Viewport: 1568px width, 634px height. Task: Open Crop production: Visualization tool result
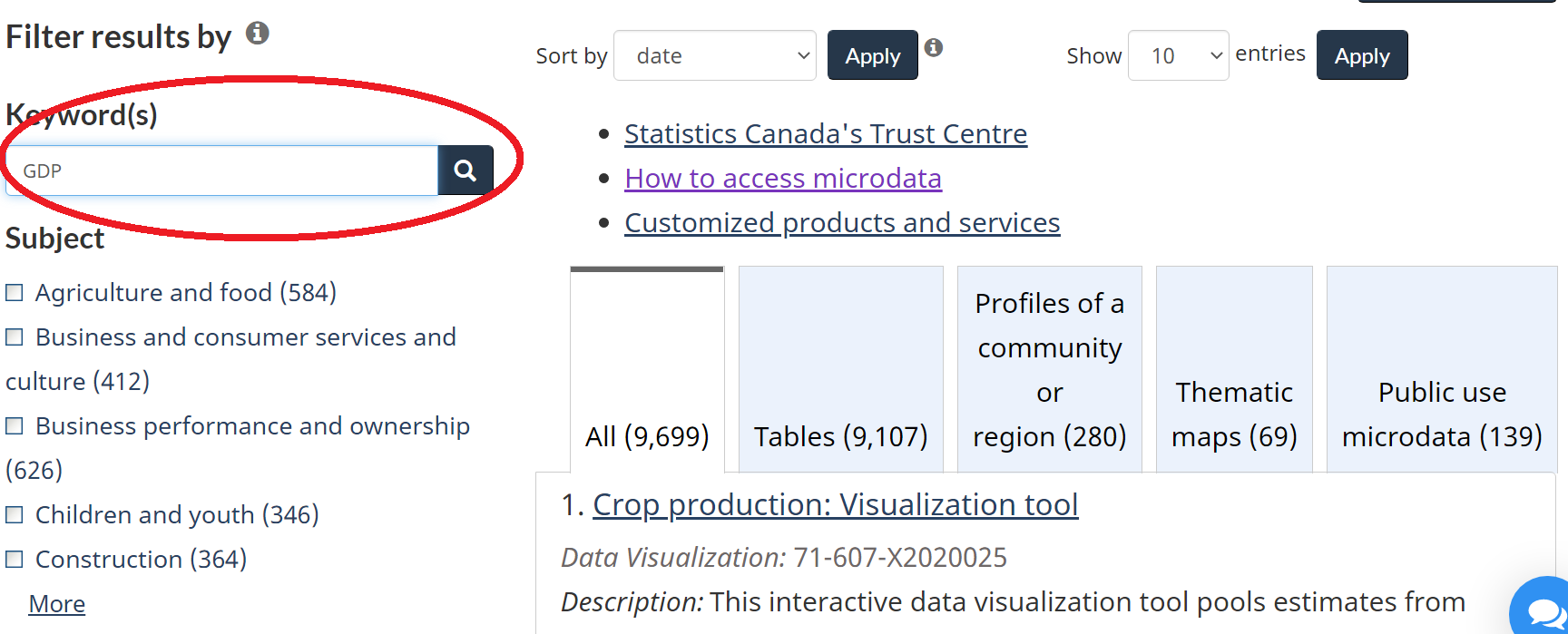(835, 505)
